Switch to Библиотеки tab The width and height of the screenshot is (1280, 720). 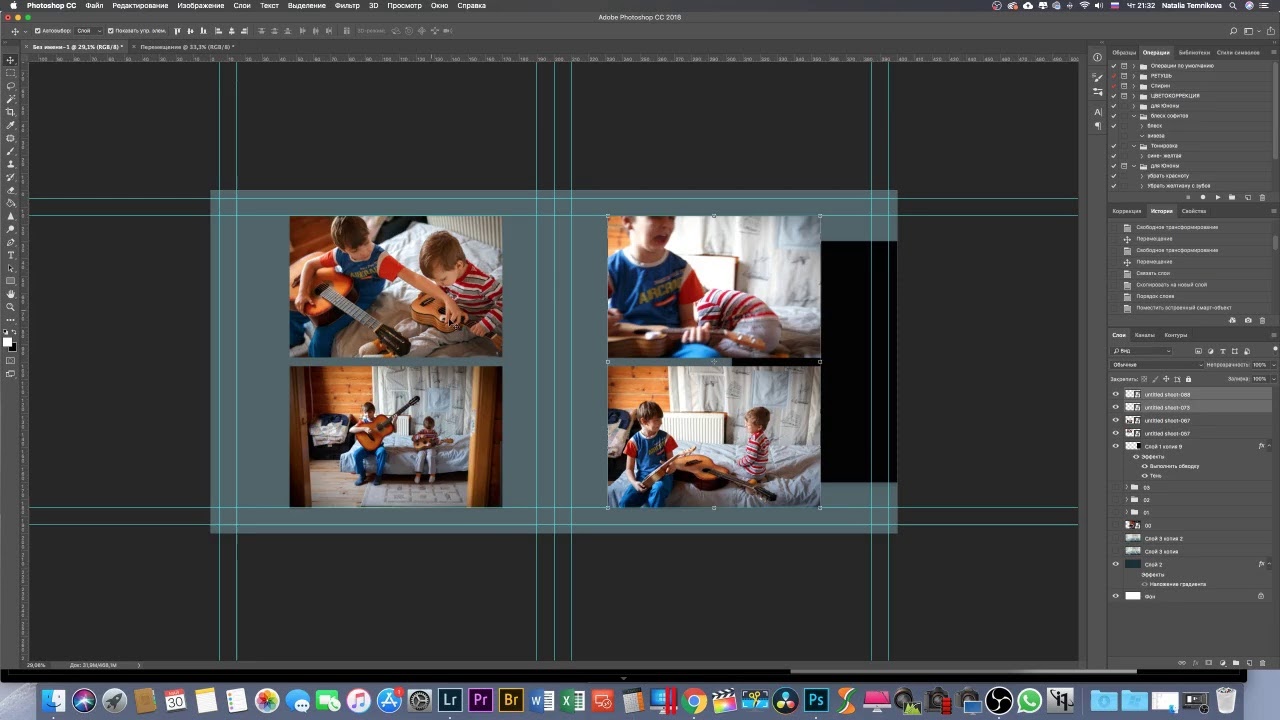point(1194,52)
